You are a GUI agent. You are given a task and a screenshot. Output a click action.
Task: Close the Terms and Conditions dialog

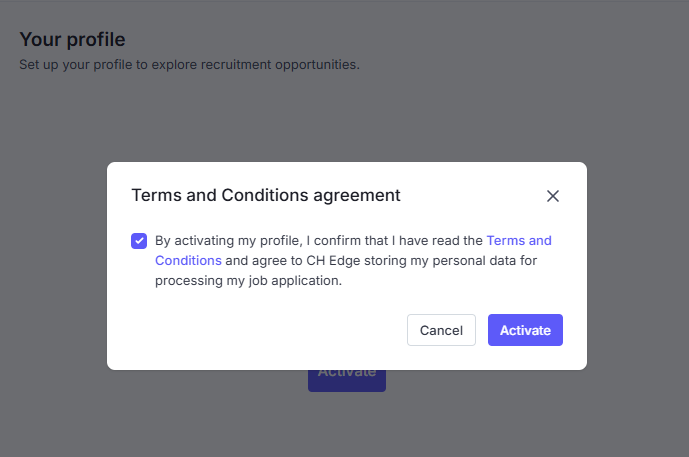(x=553, y=196)
